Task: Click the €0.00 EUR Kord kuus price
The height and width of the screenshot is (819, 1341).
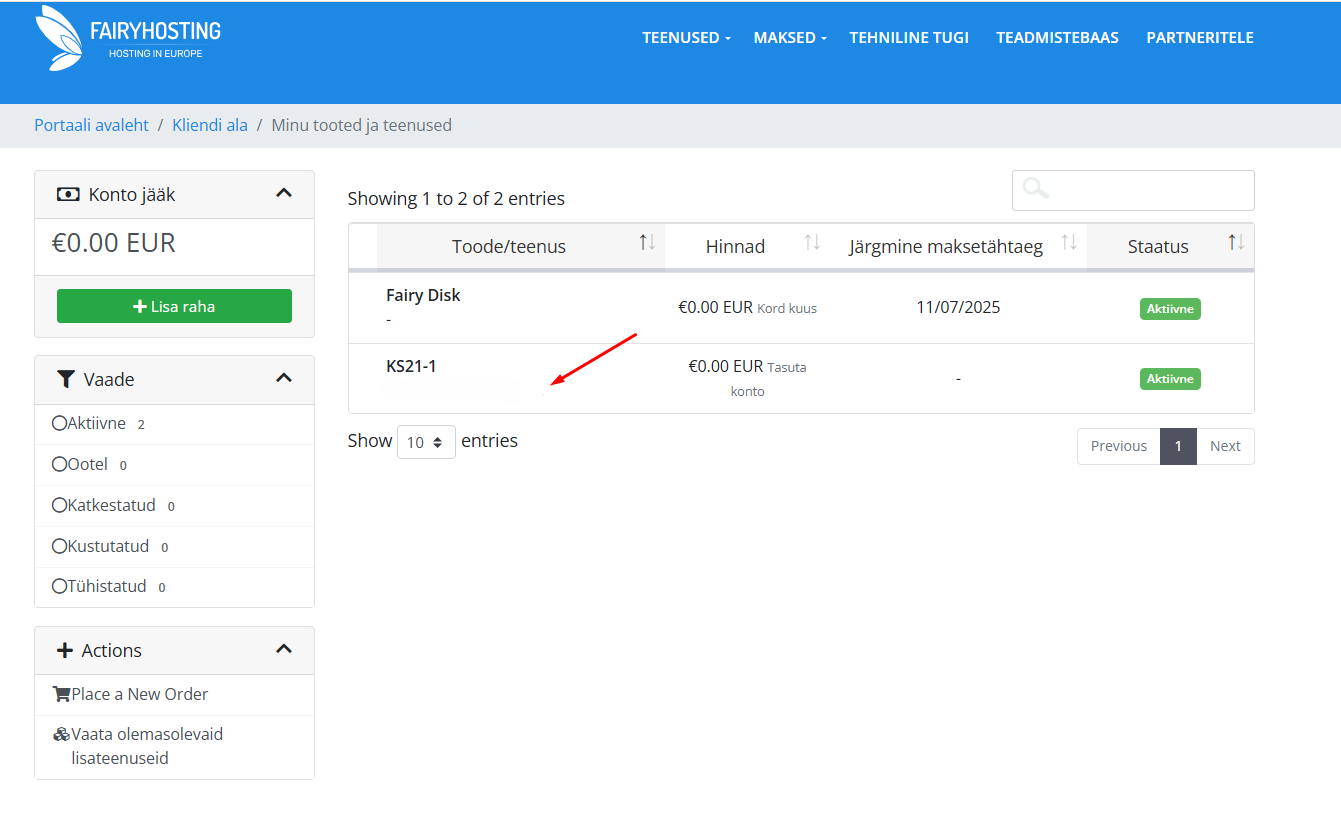Action: click(747, 308)
